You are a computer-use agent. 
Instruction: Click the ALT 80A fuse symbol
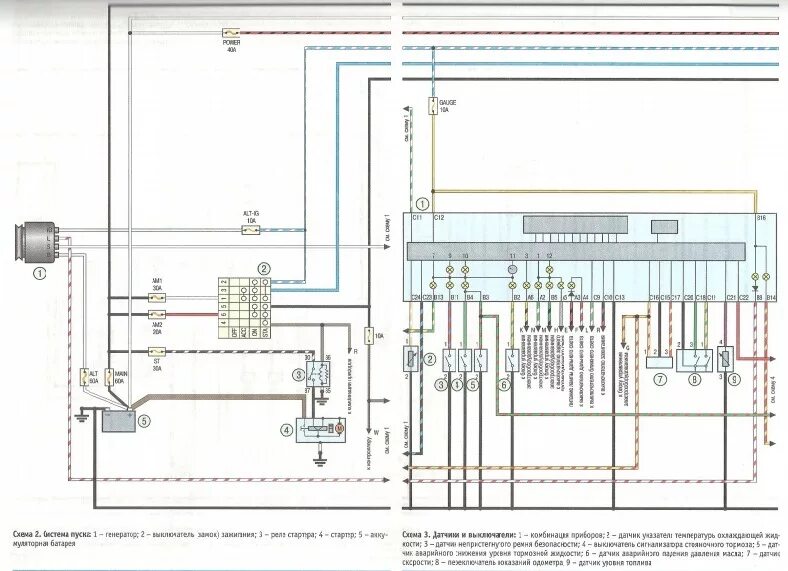85,377
